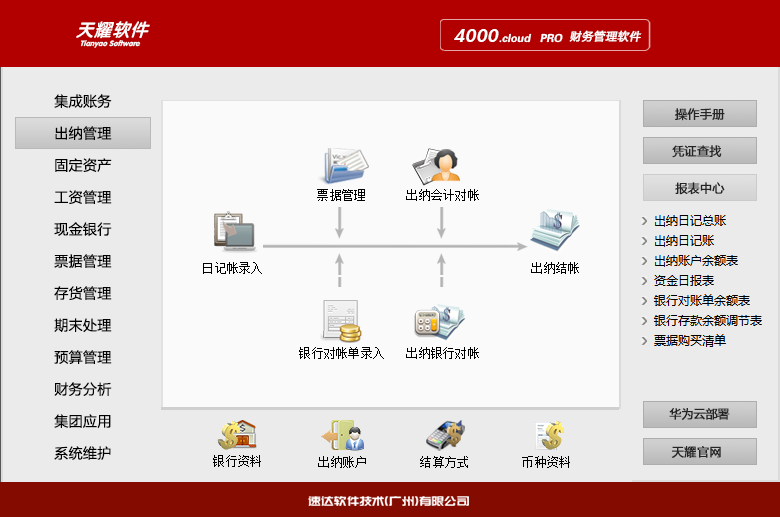Open the 银行资料 bank building icon
The height and width of the screenshot is (517, 780).
237,435
